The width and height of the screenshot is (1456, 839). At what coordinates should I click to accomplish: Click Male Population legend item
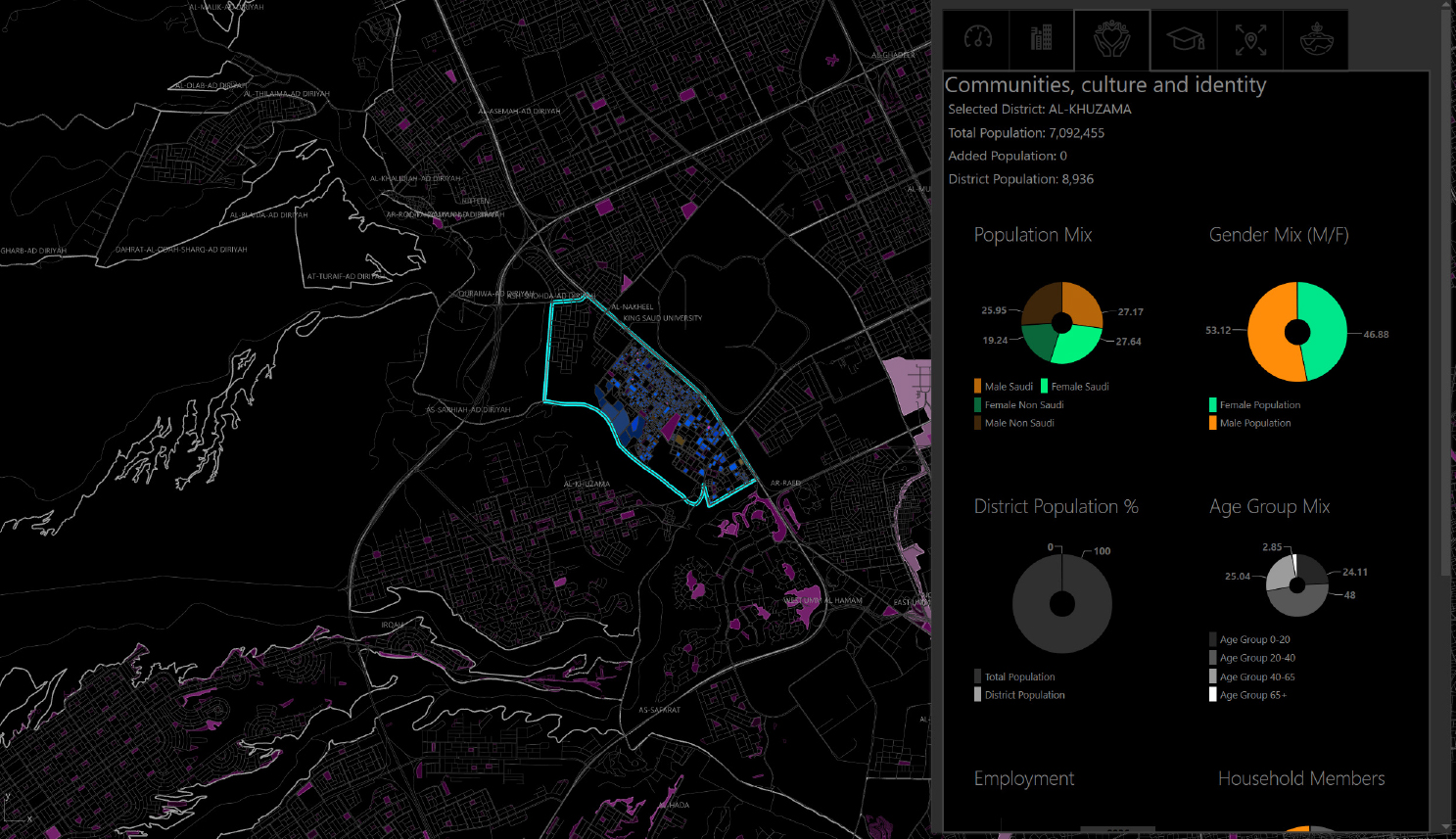[x=1249, y=423]
